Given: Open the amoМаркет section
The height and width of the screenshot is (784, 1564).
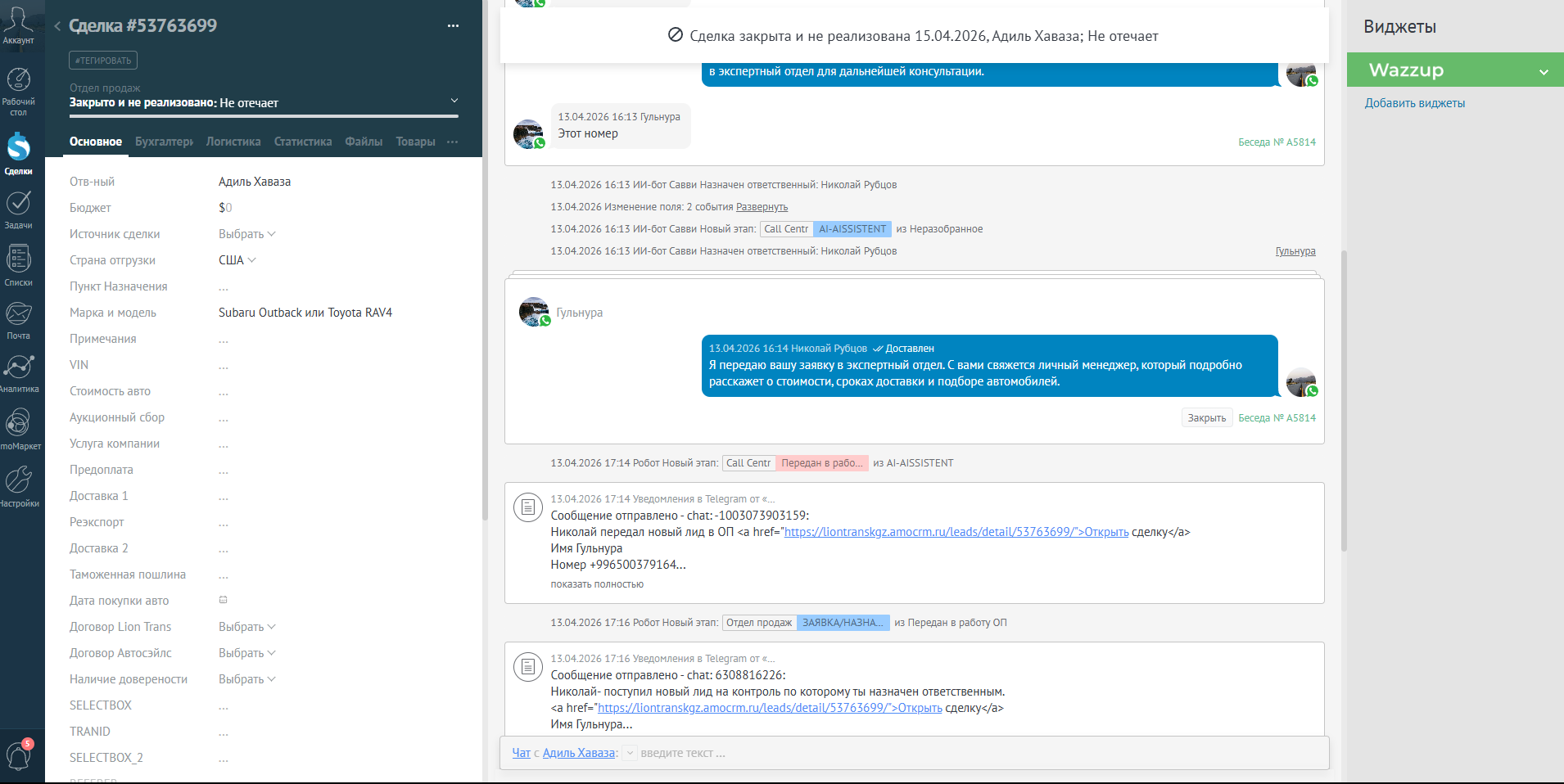Looking at the screenshot, I should click(x=18, y=429).
